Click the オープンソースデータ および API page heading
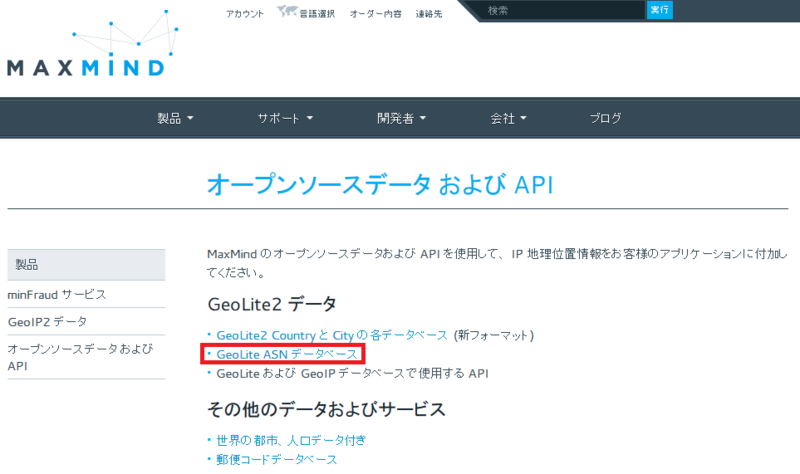The width and height of the screenshot is (800, 474). point(380,184)
